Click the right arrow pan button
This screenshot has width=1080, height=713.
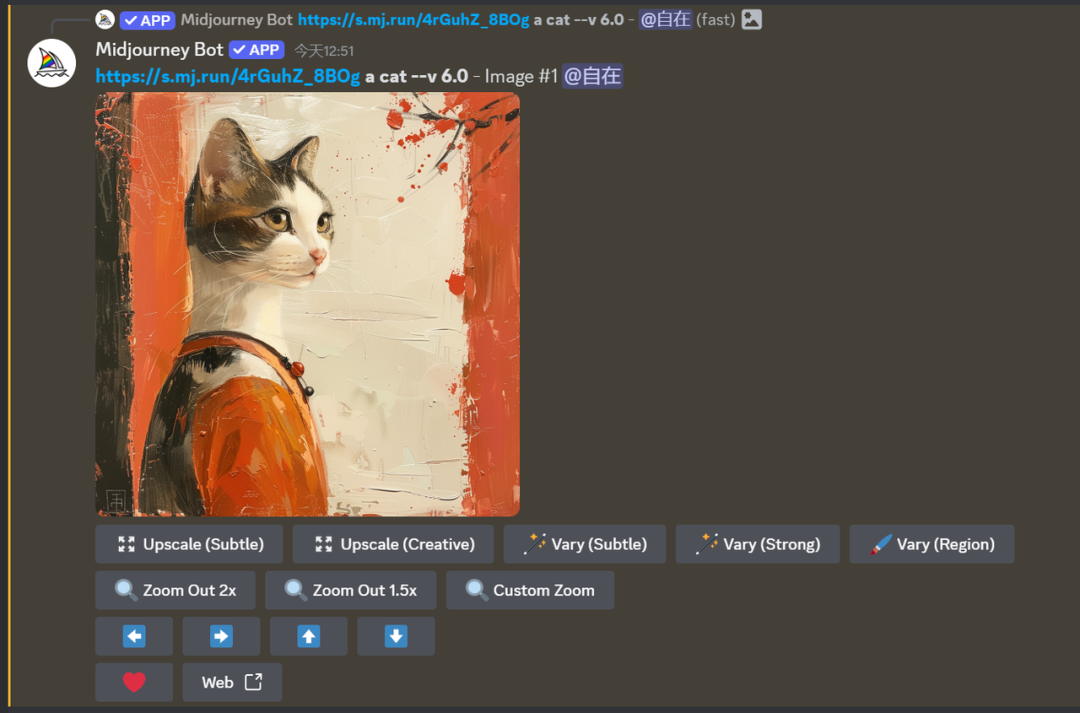pos(221,636)
